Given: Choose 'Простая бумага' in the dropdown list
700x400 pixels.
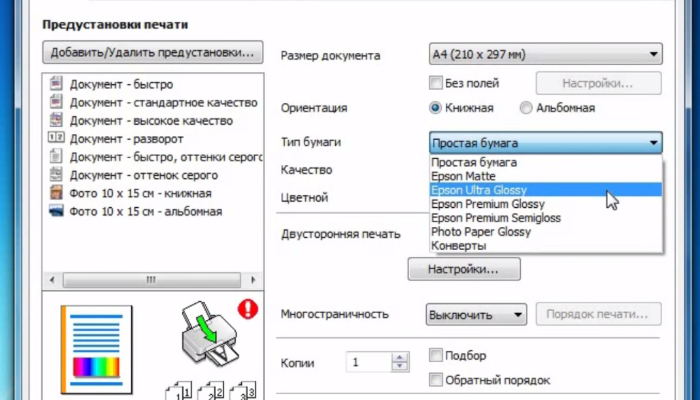Looking at the screenshot, I should pyautogui.click(x=546, y=162).
